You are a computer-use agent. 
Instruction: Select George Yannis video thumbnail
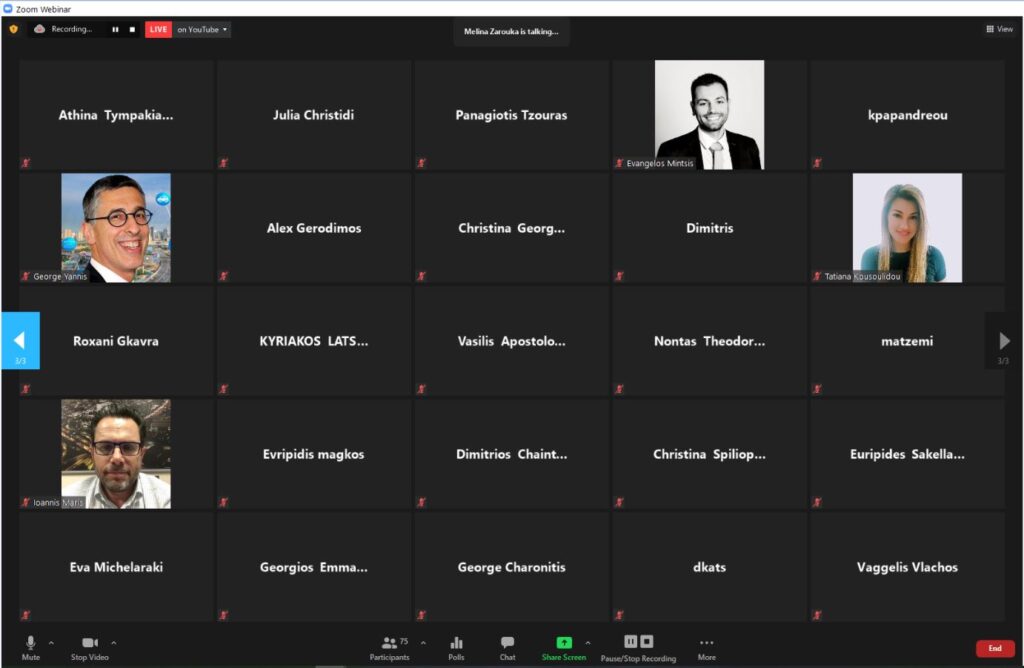[x=116, y=228]
